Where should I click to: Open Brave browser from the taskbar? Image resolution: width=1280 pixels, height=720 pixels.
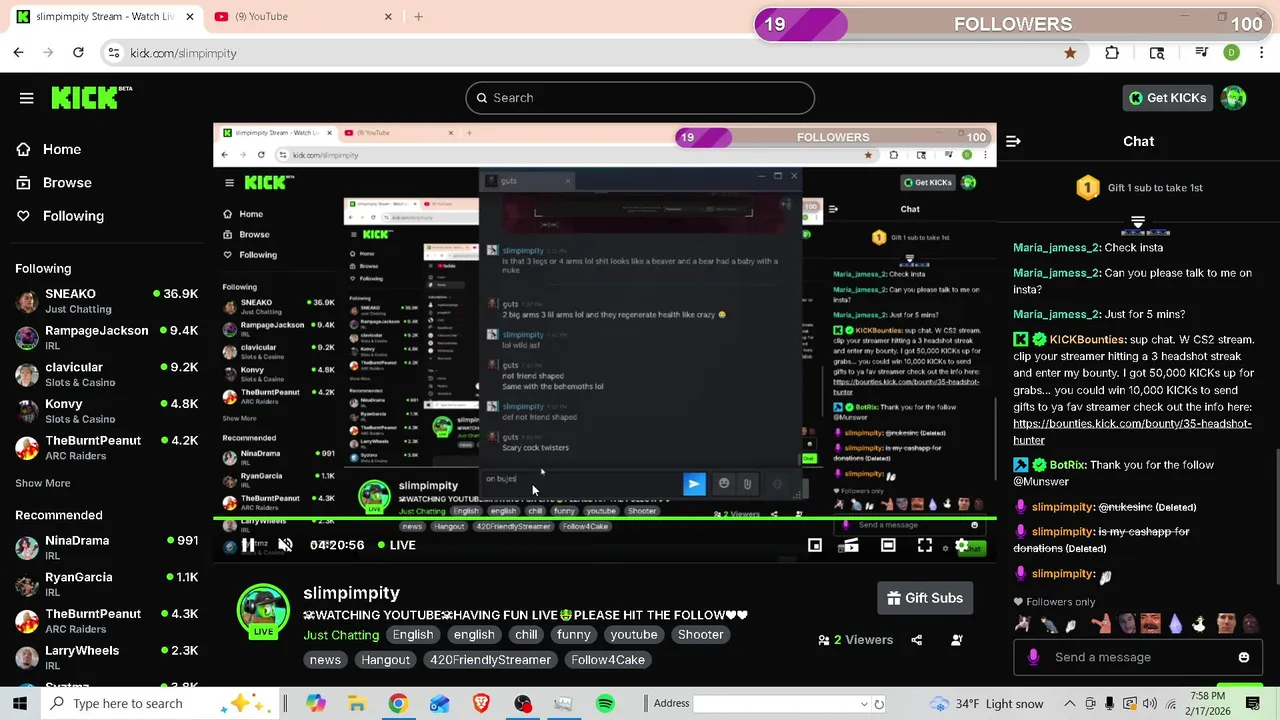[481, 704]
